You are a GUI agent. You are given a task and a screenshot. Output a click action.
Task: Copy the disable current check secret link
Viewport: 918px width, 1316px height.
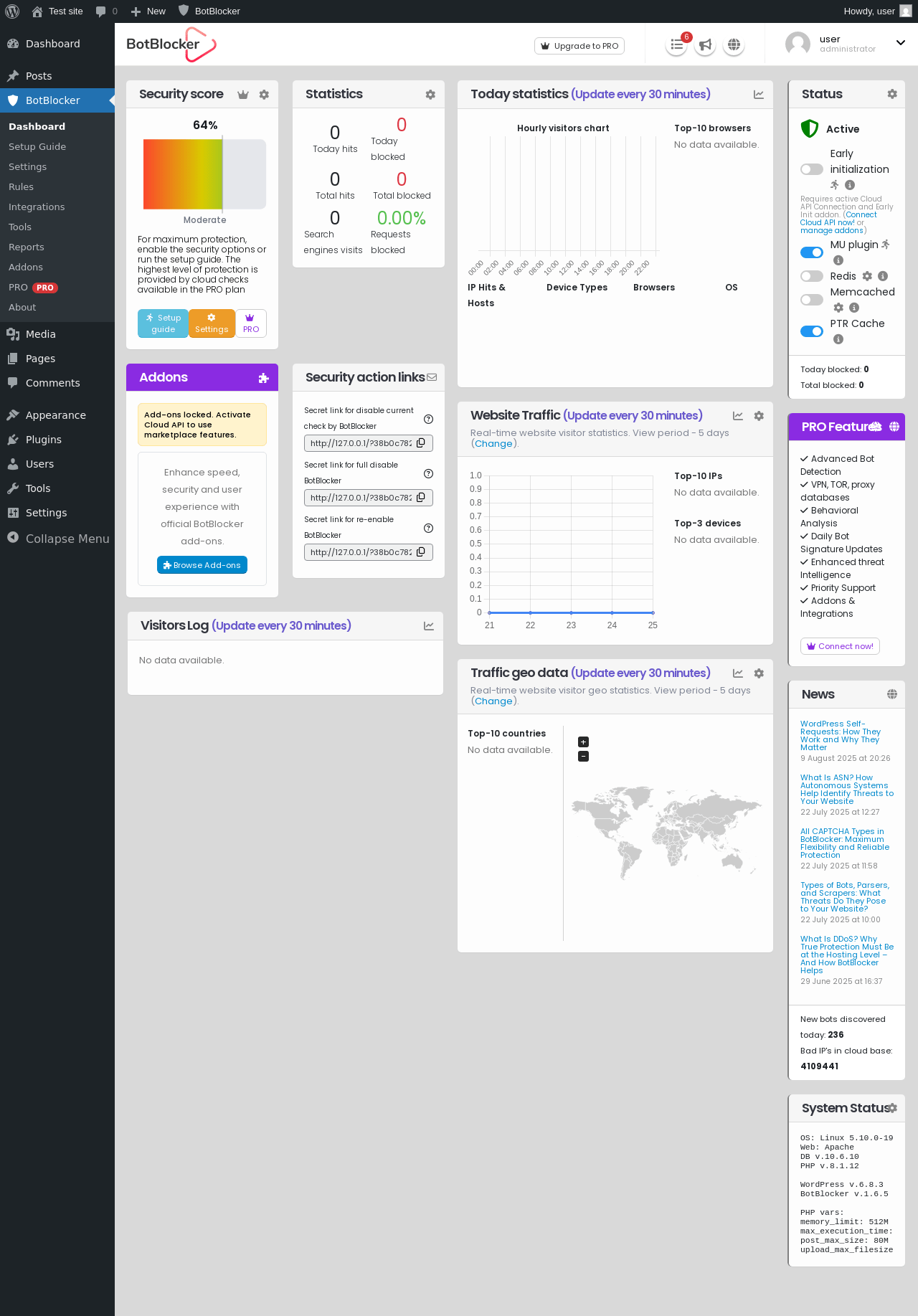421,443
